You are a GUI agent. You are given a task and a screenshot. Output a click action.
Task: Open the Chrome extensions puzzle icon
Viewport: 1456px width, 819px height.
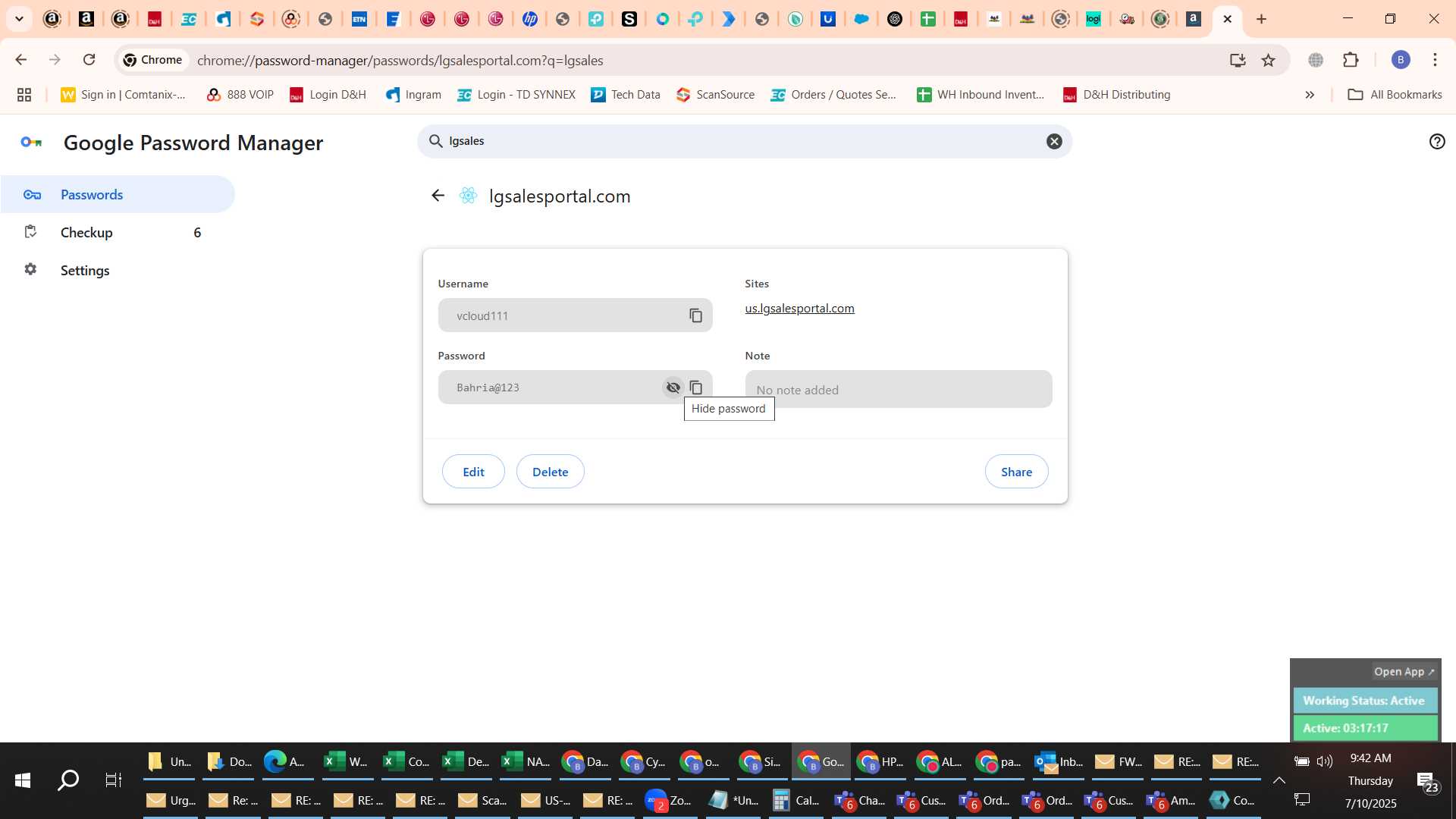pyautogui.click(x=1351, y=60)
